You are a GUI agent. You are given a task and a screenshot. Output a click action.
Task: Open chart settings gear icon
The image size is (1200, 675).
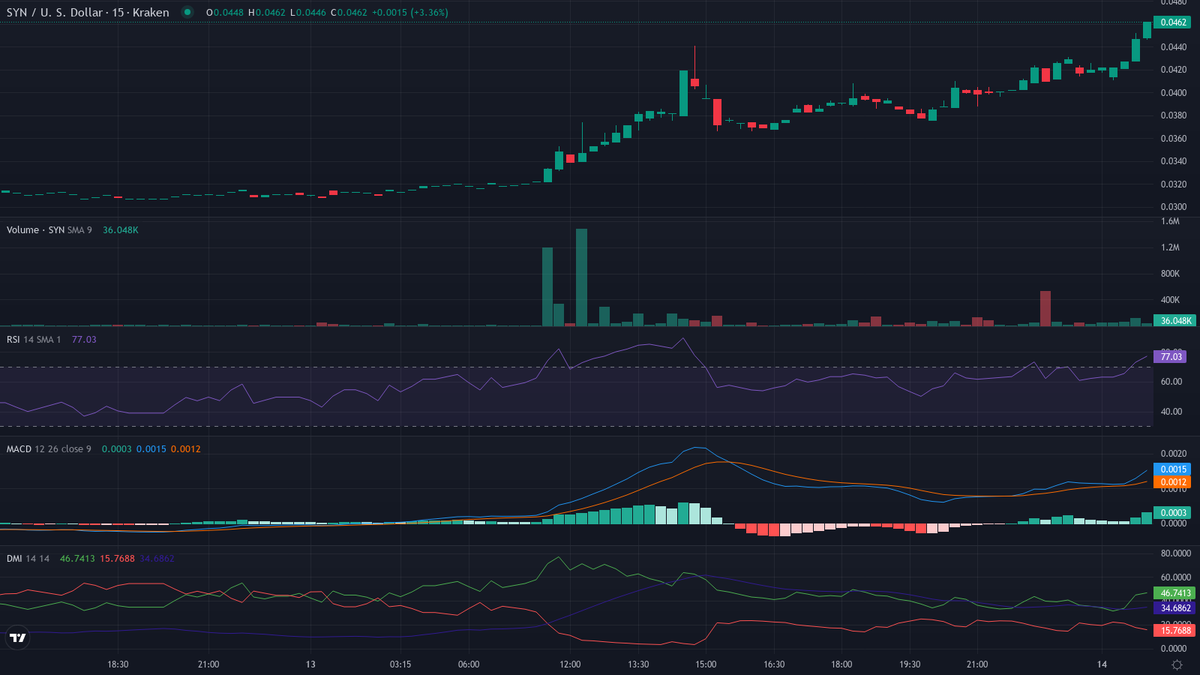(1176, 664)
